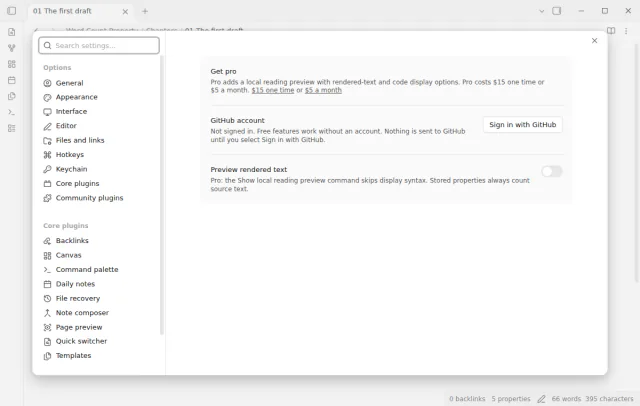Click the Command palette plugin icon
Viewport: 640px width, 406px height.
(x=47, y=270)
